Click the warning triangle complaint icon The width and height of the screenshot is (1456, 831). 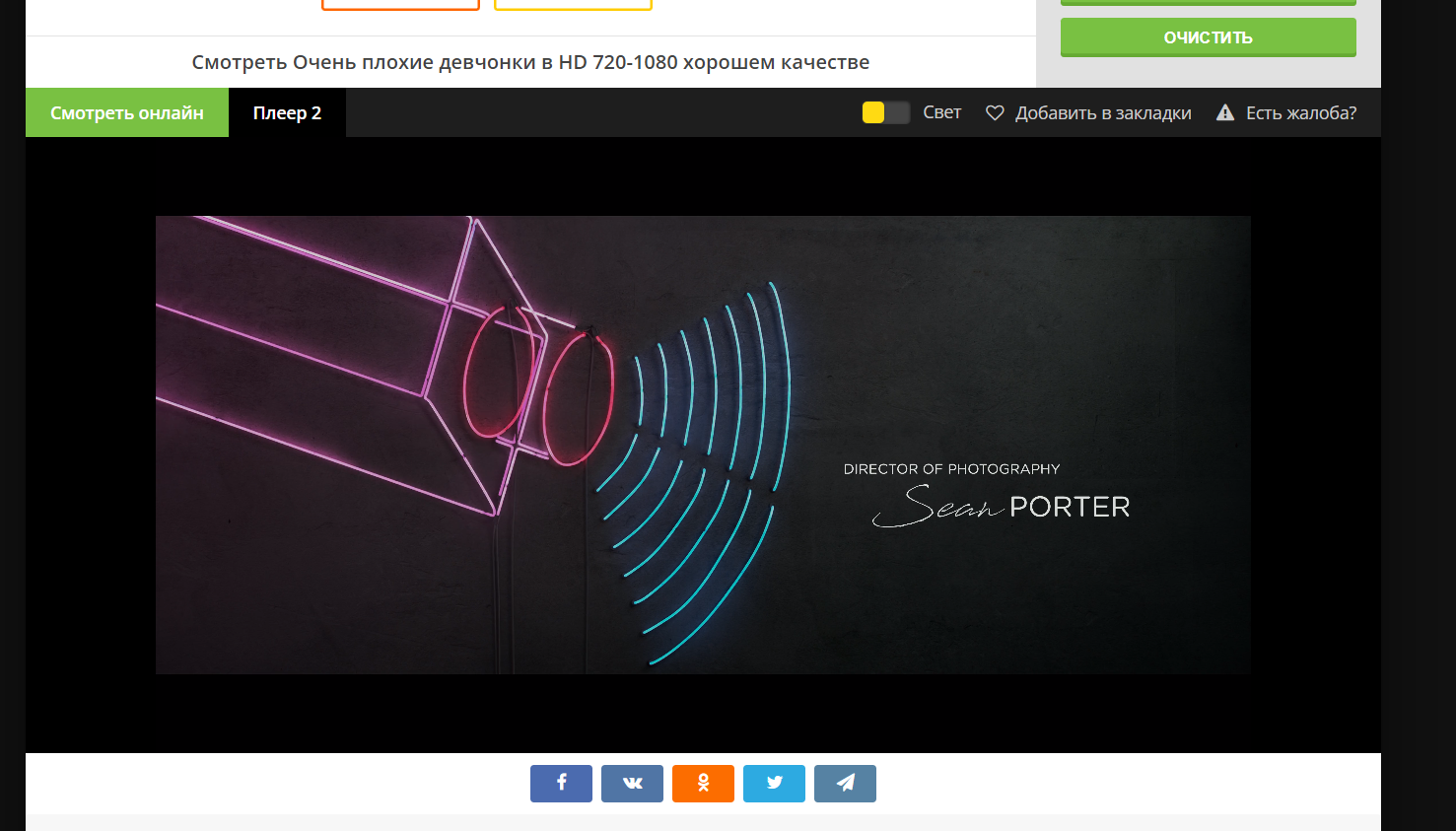[x=1225, y=112]
